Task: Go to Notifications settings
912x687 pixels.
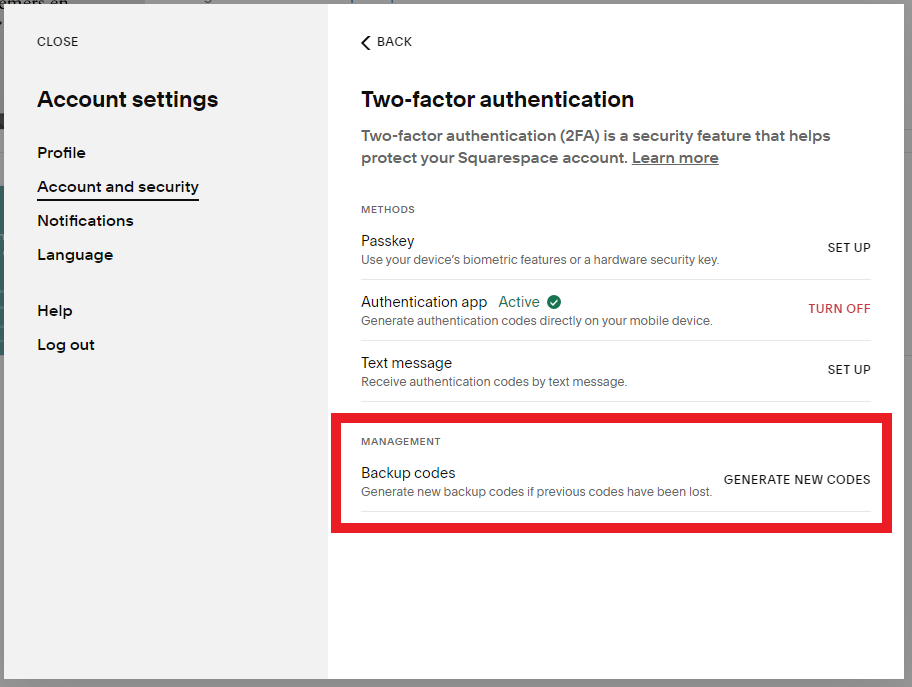Action: pos(85,221)
